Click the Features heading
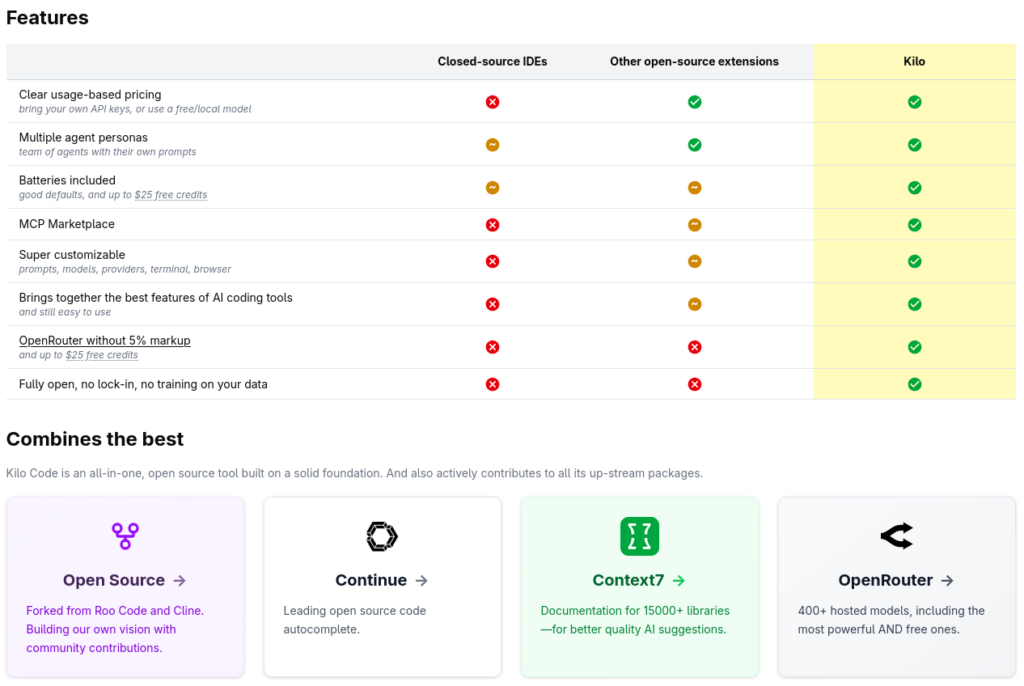1024x686 pixels. (47, 18)
